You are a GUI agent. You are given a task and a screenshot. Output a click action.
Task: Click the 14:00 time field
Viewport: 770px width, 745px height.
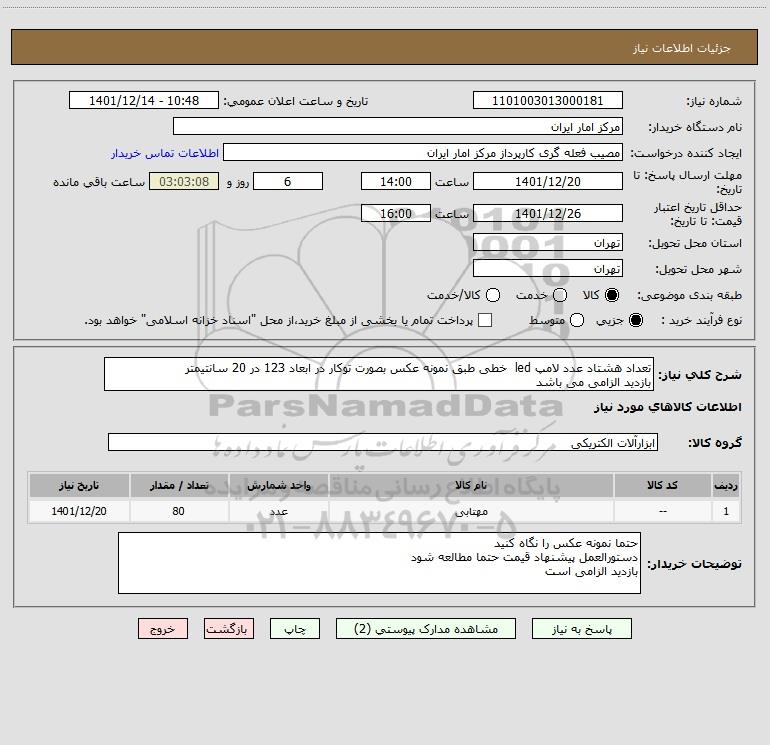coord(396,181)
